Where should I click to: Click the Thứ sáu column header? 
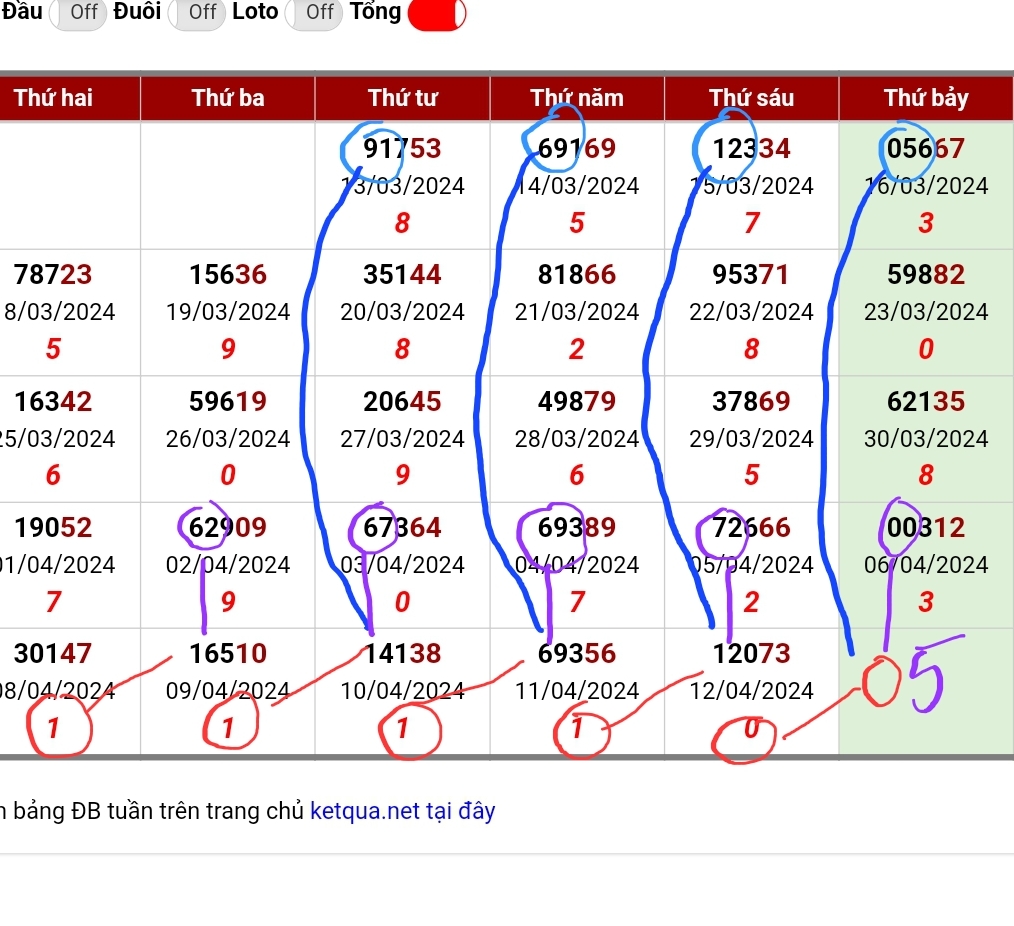pos(751,98)
